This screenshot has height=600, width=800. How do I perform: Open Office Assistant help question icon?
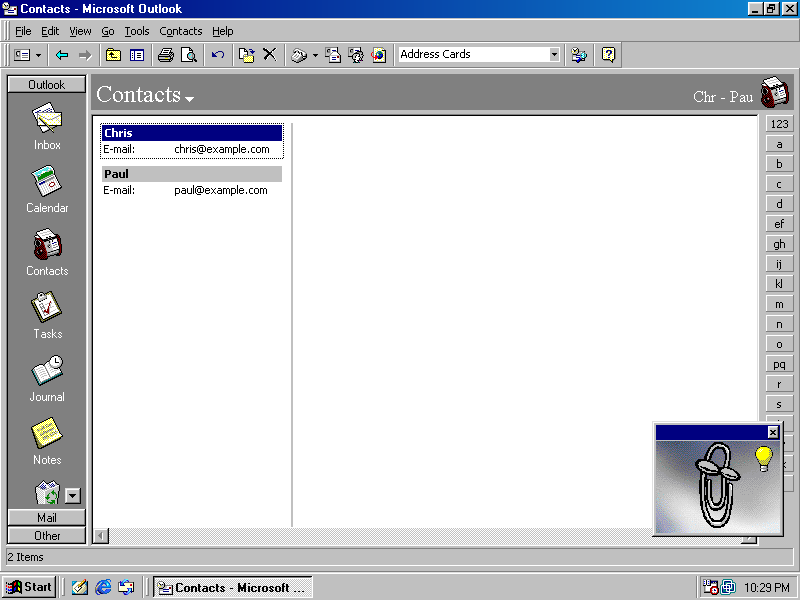point(608,55)
